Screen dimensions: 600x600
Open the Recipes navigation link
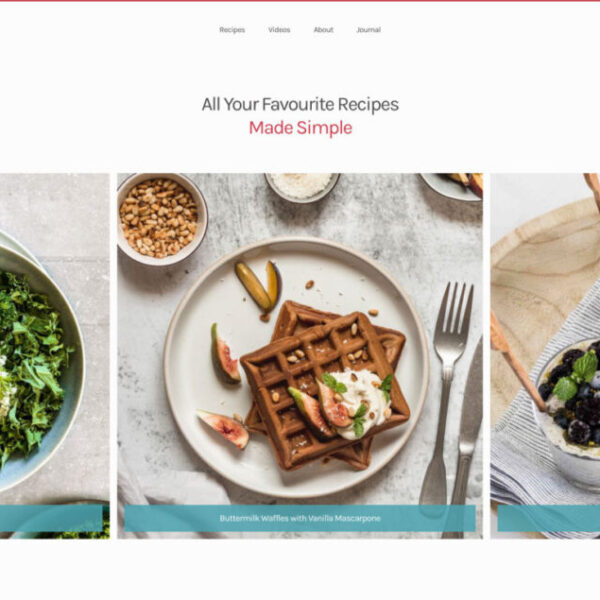(232, 30)
